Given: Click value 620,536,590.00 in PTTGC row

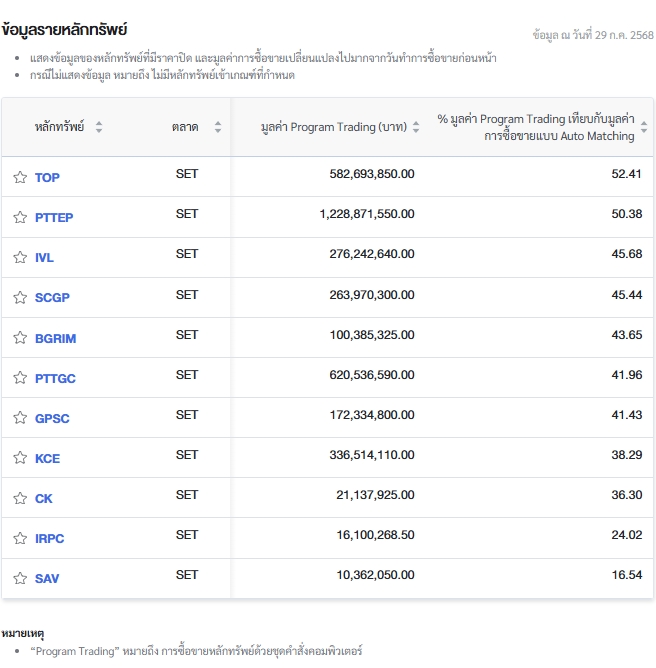Looking at the screenshot, I should tap(372, 375).
